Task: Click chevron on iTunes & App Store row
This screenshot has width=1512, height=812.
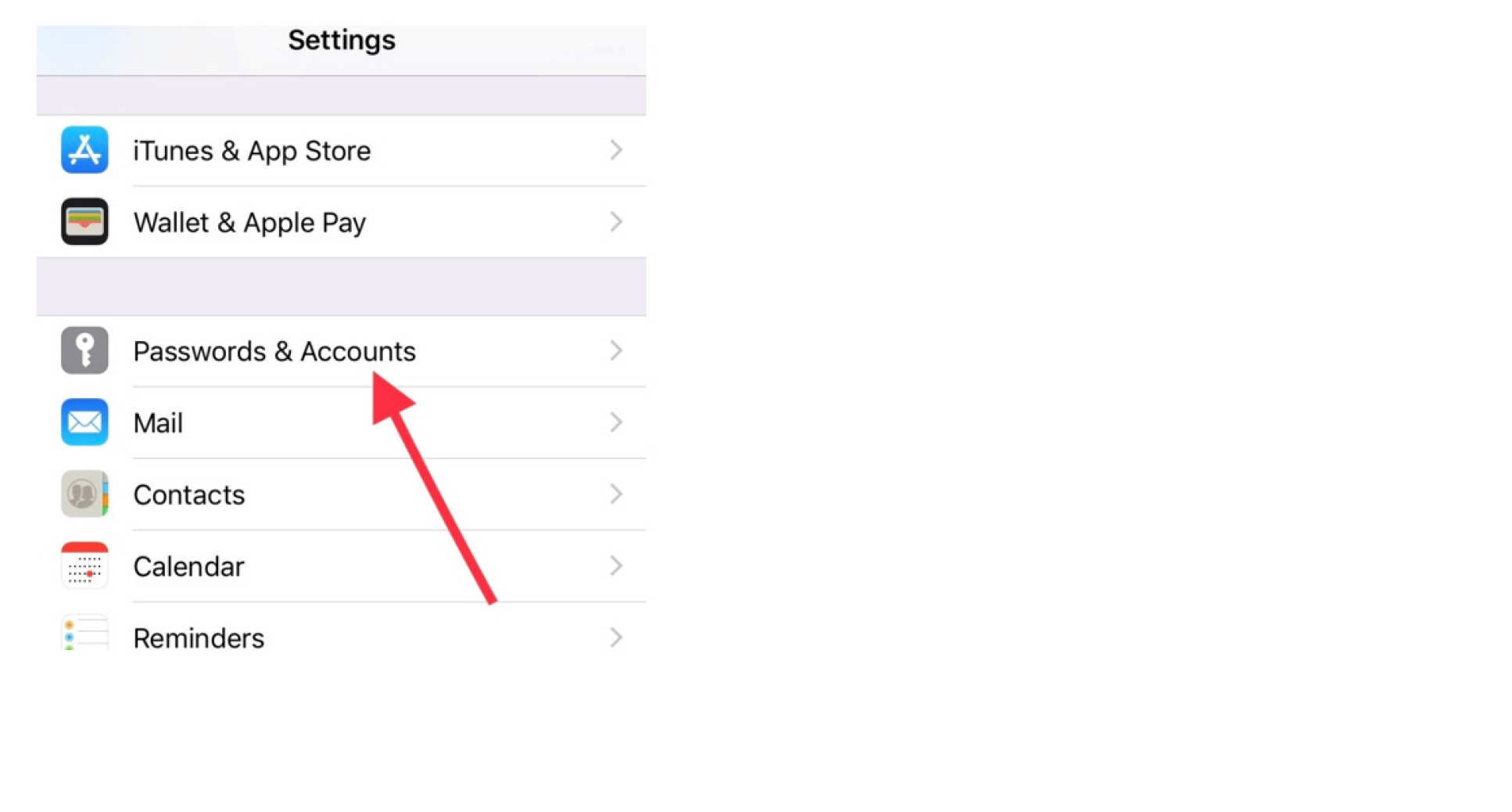Action: [x=616, y=150]
